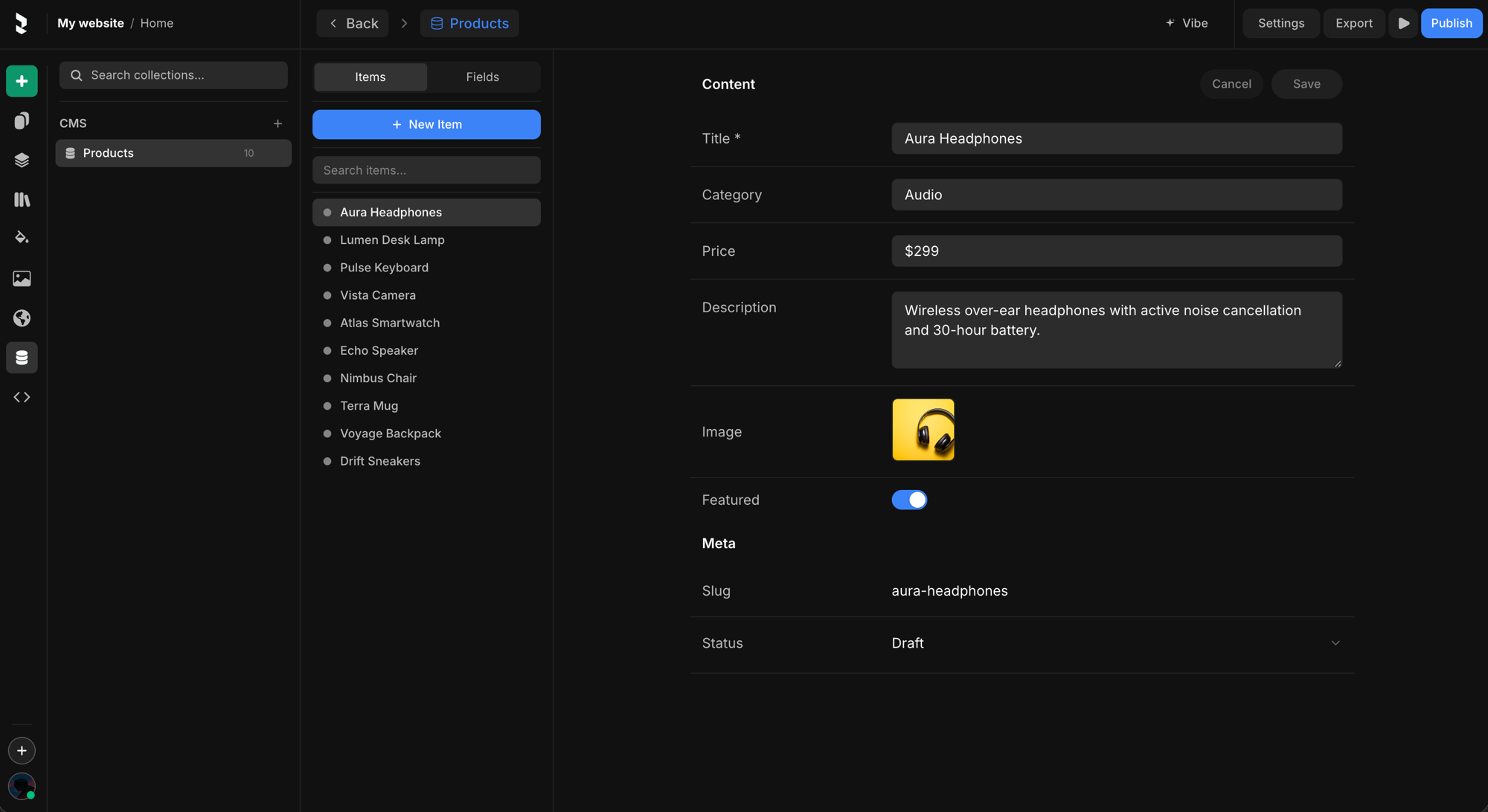This screenshot has height=812, width=1488.
Task: Select Drift Sneakers item
Action: click(x=426, y=461)
